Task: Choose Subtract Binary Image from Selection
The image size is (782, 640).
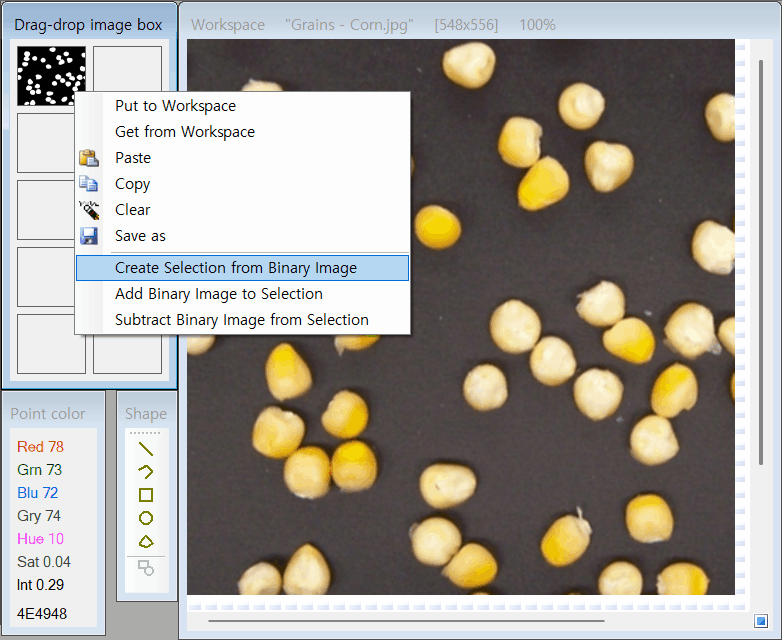Action: pos(242,320)
